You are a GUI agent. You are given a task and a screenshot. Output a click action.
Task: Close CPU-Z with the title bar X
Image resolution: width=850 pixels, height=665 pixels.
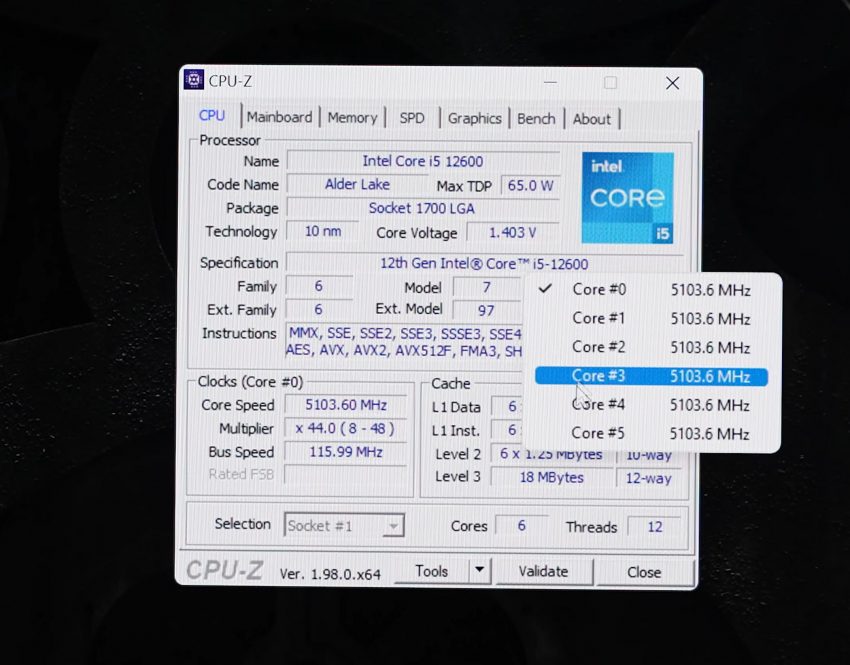click(673, 83)
